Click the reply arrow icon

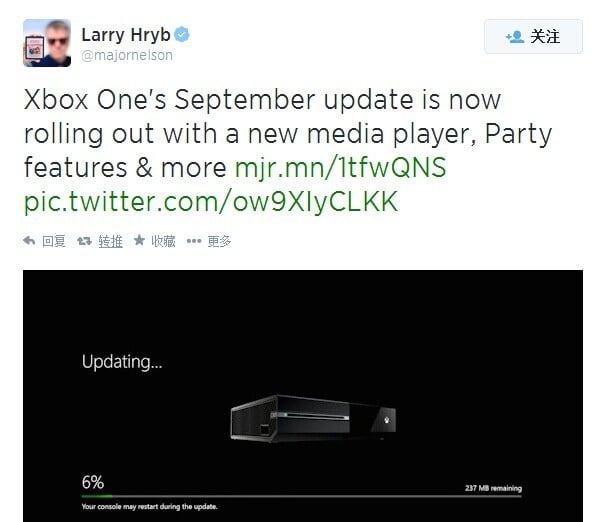pos(29,241)
